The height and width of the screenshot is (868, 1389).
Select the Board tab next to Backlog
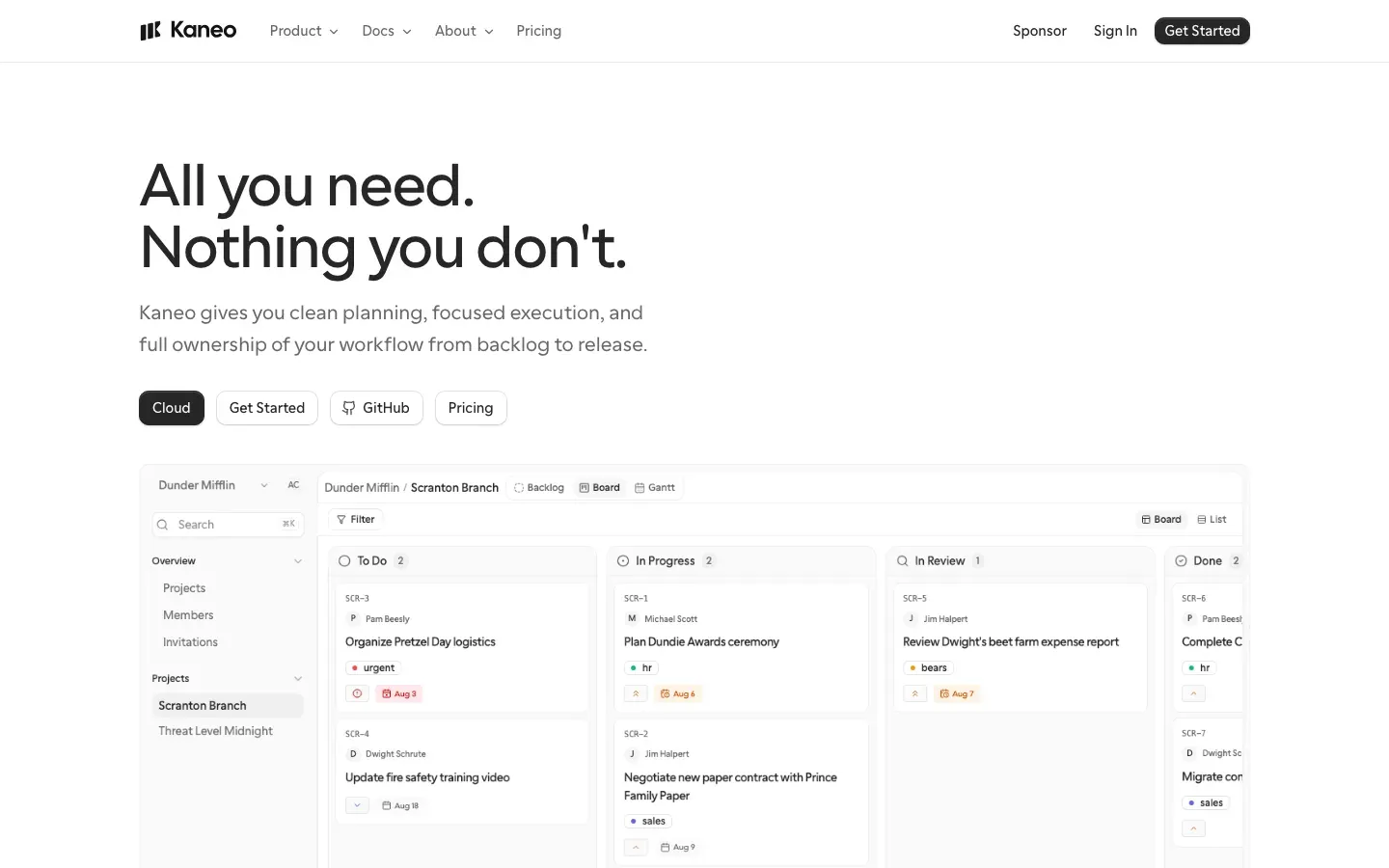click(x=600, y=487)
